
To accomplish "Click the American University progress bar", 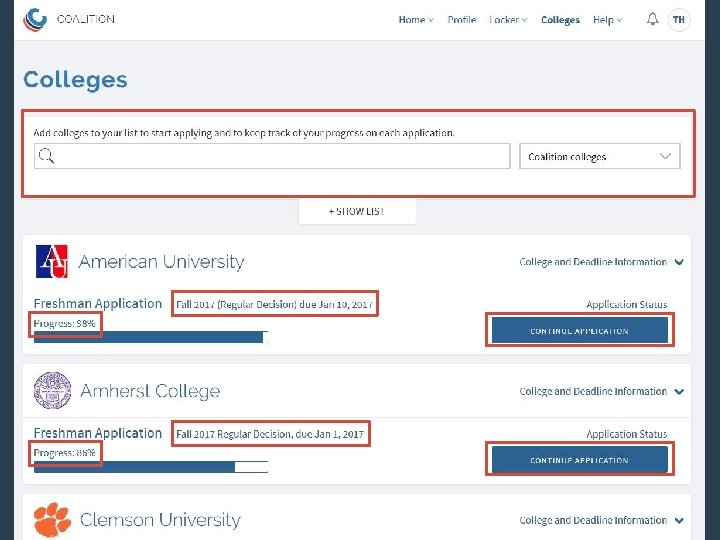I will 150,338.
